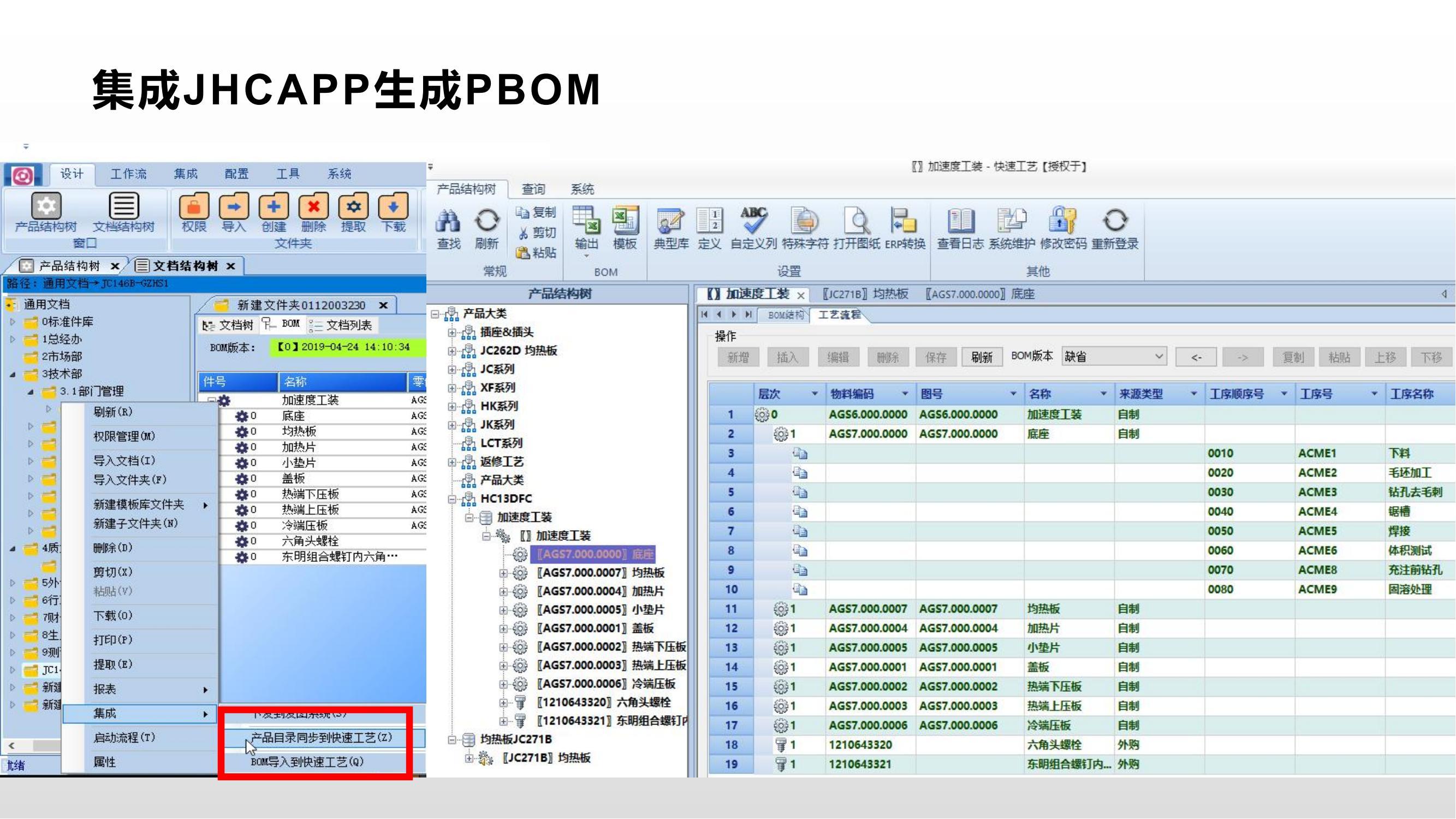Screen dimensions: 1456x819
Task: Click 复制 in the 常规 ribbon group
Action: 536,212
